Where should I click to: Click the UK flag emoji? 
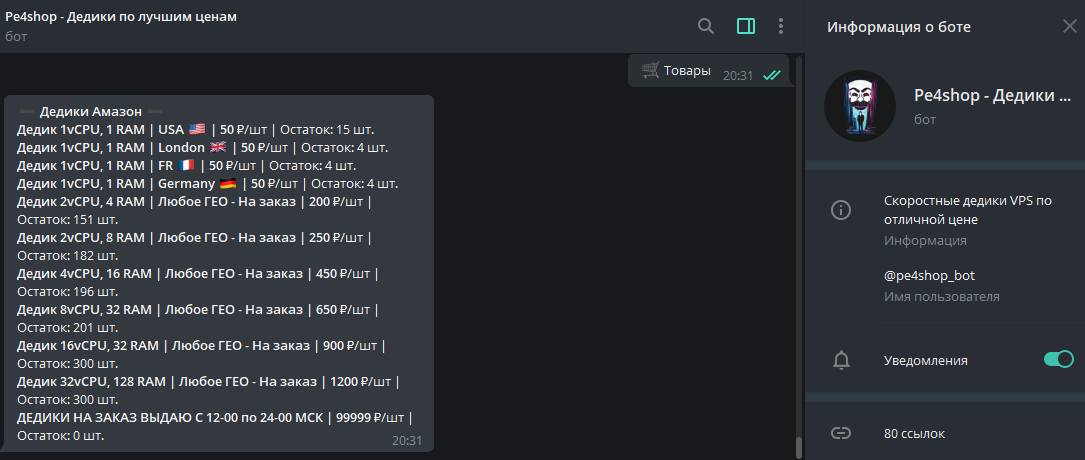[x=218, y=147]
